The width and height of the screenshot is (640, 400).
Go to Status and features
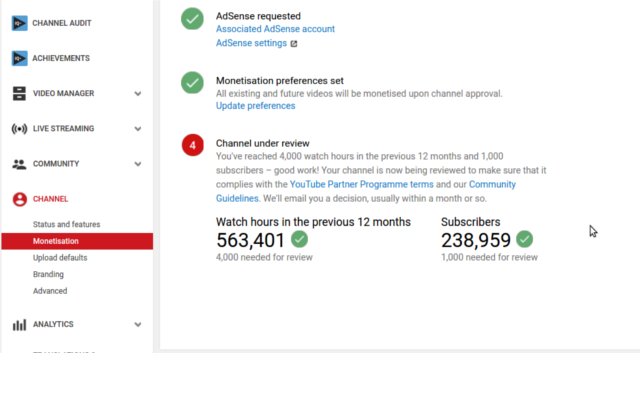point(67,224)
